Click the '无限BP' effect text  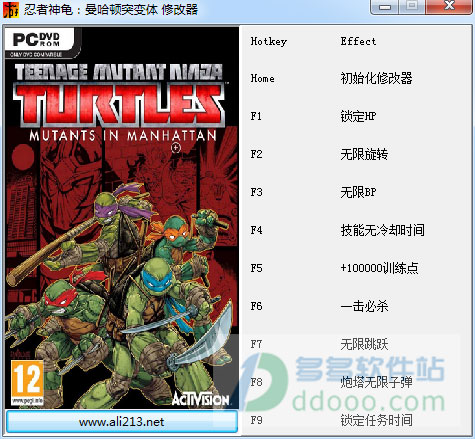coord(358,192)
